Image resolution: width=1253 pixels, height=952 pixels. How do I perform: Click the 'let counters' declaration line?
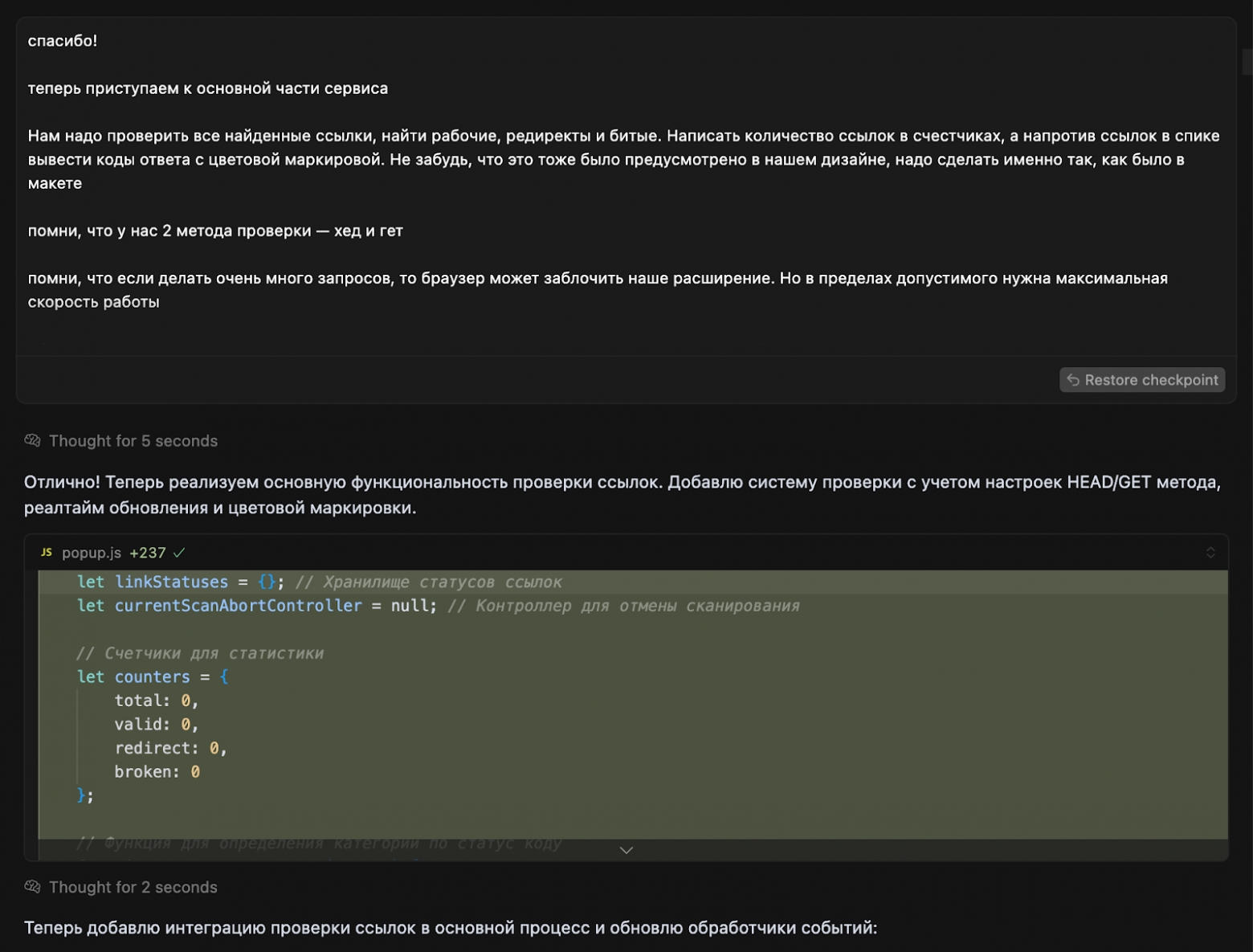[152, 676]
